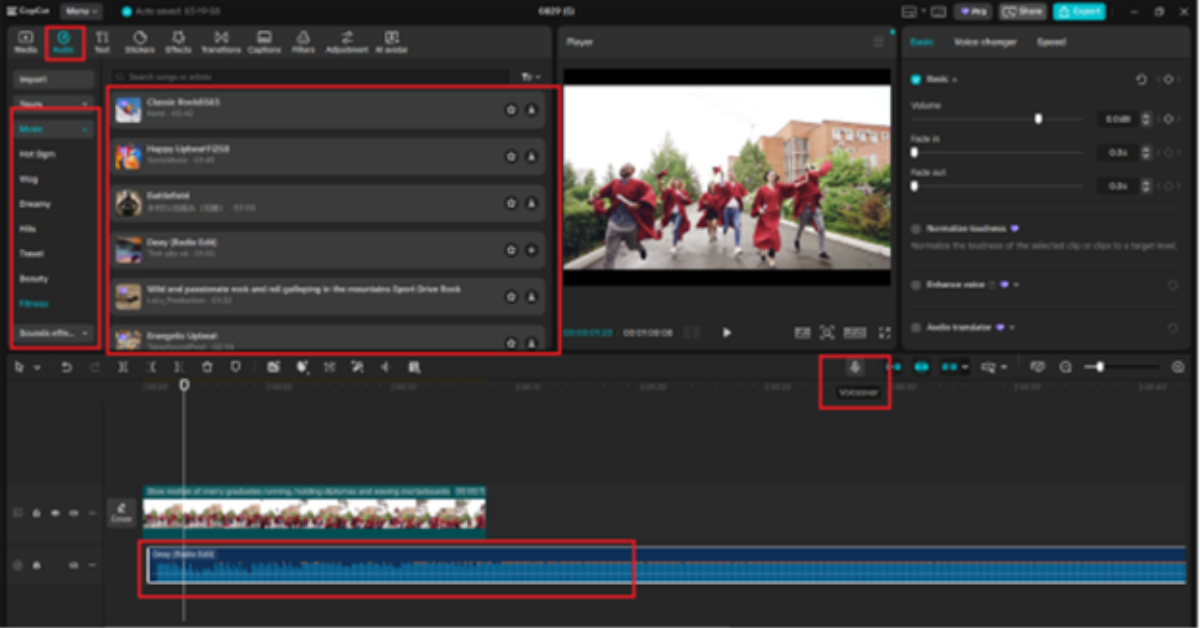Click the zoom-out icon beside timeline zoom slider

(x=1065, y=368)
